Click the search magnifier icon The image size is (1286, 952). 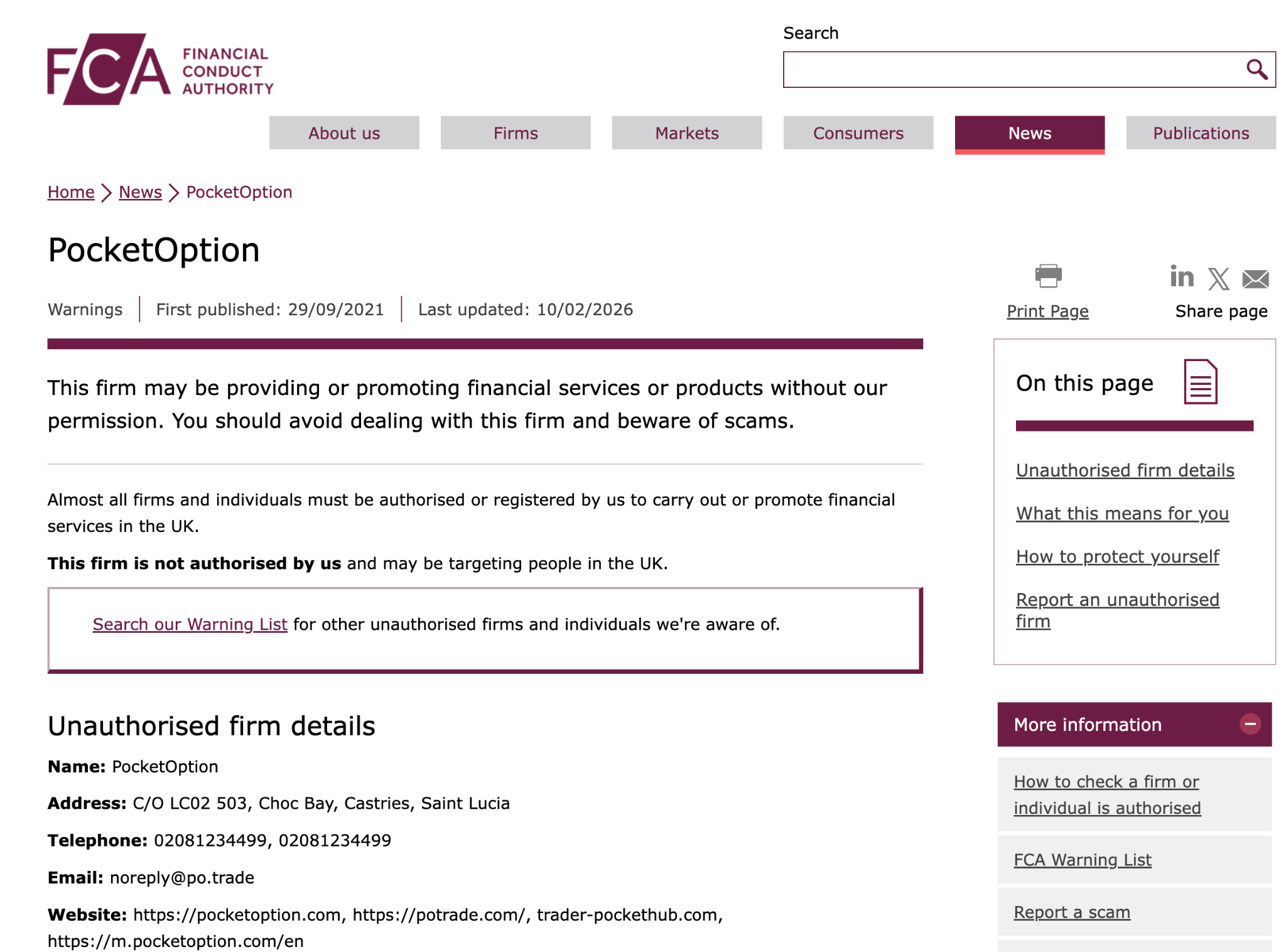[x=1256, y=69]
